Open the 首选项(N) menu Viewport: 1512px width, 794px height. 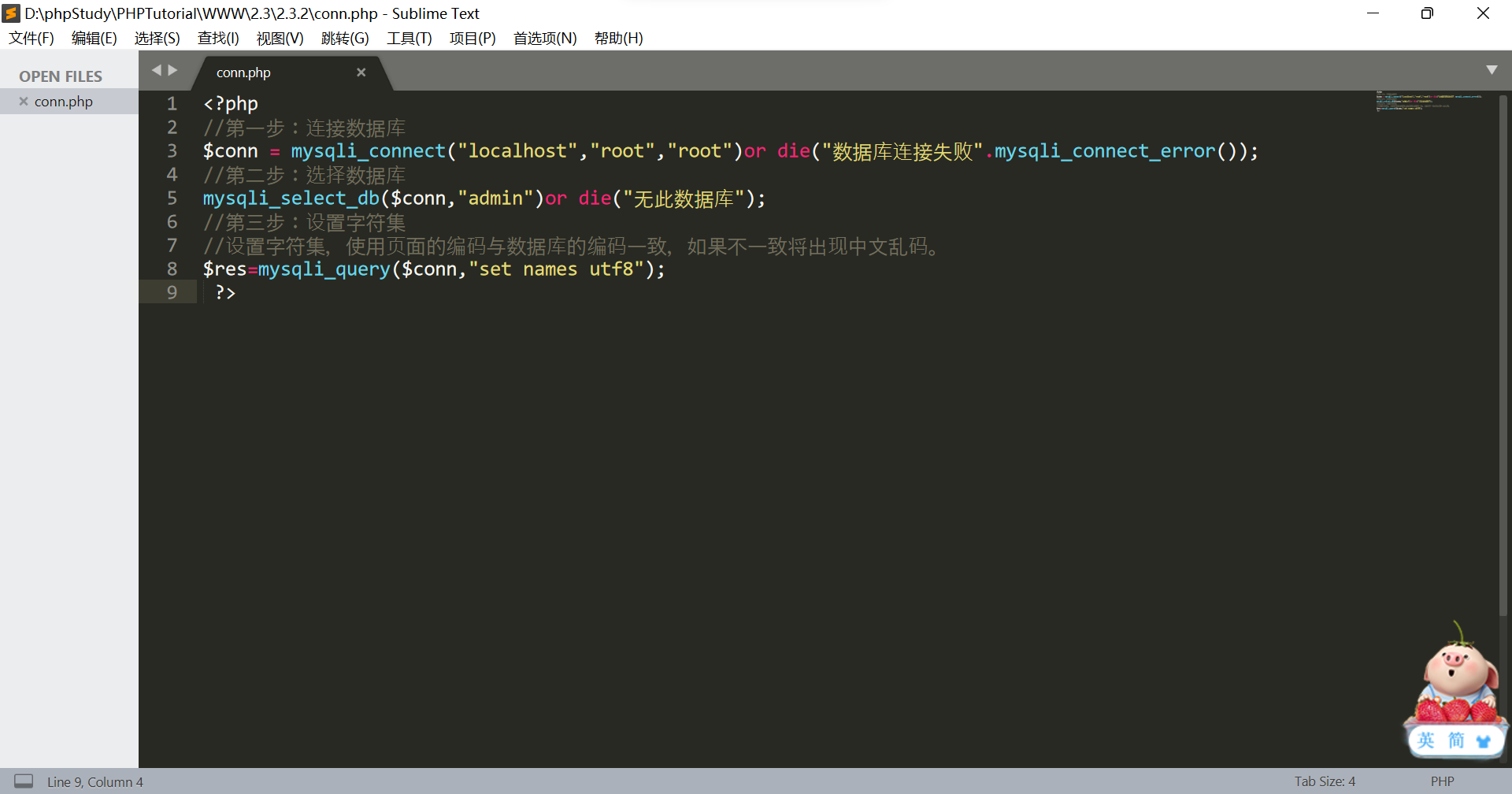pyautogui.click(x=545, y=38)
